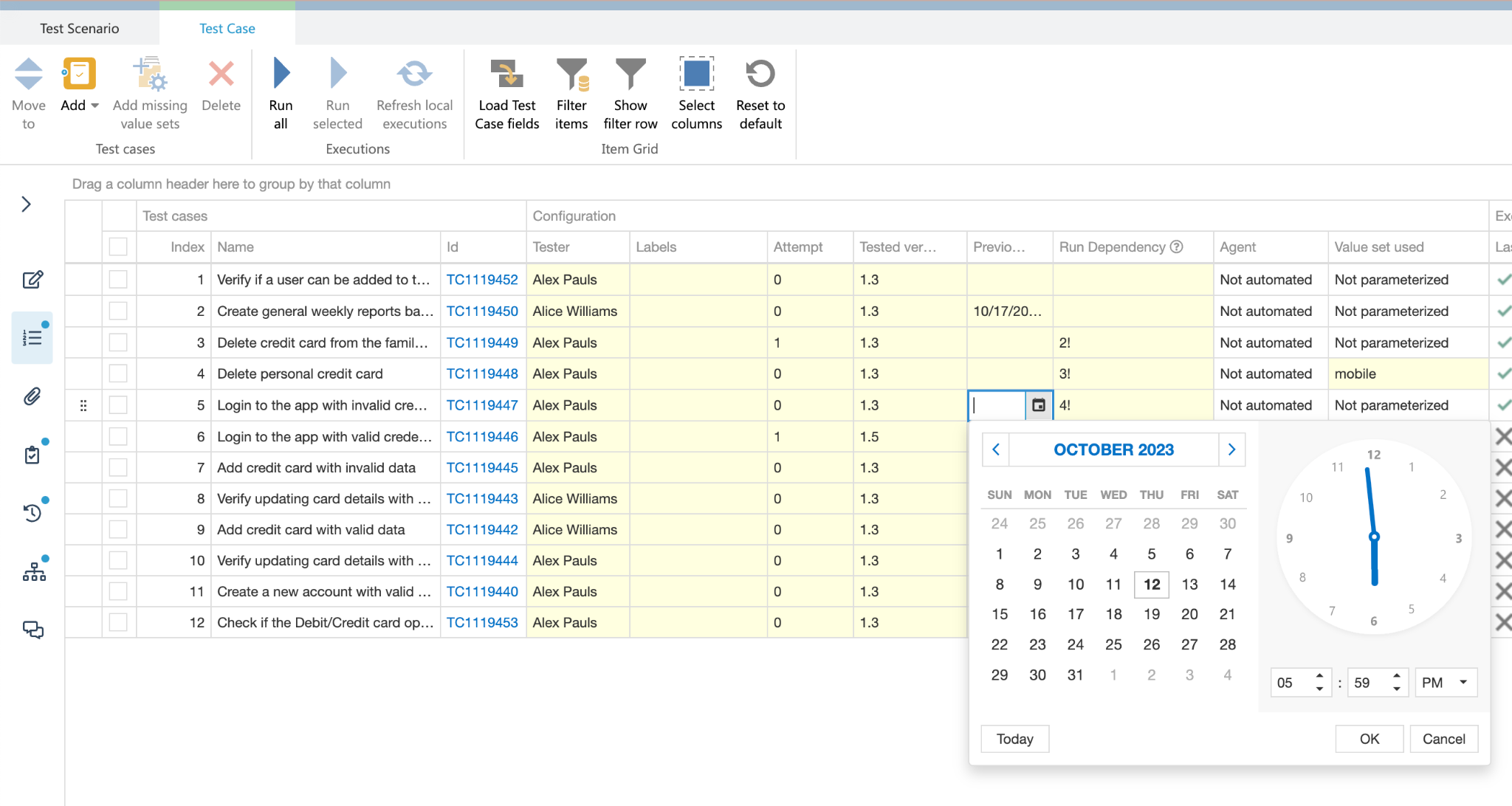
Task: Click the OK button in date picker
Action: pyautogui.click(x=1369, y=739)
